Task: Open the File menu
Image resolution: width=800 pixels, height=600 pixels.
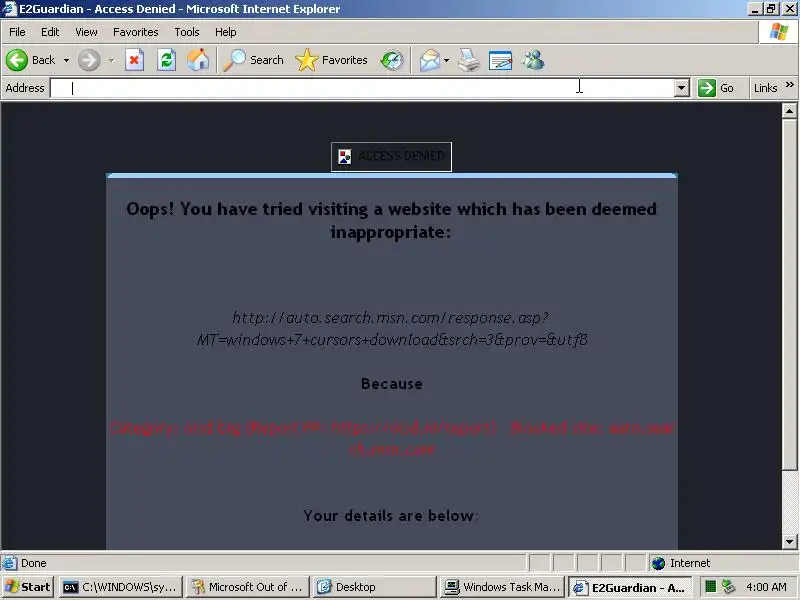Action: coord(17,32)
